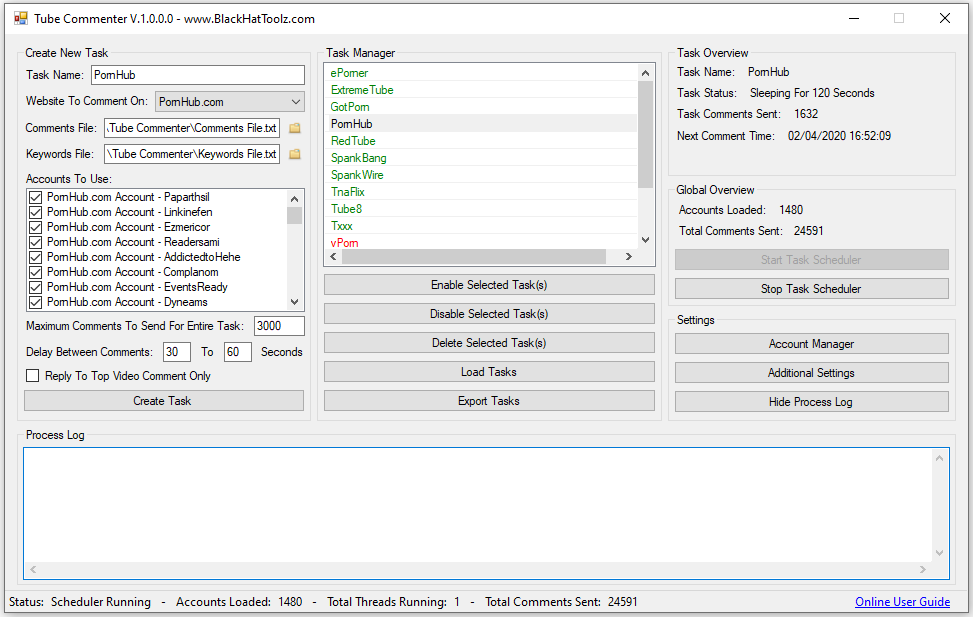Viewport: 973px width, 617px height.
Task: Click Stop Task Scheduler
Action: tap(811, 289)
